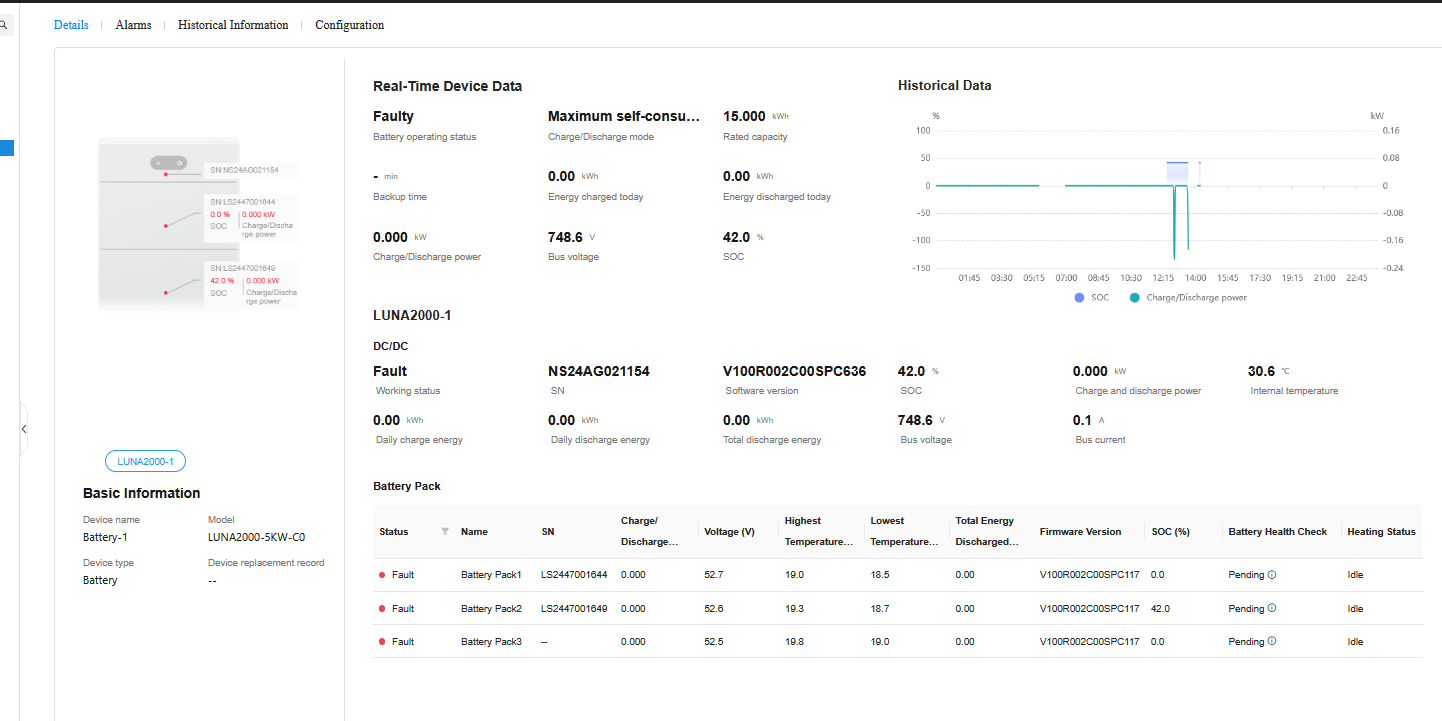Click info icon beside Battery Pack2 Pending

[1272, 608]
